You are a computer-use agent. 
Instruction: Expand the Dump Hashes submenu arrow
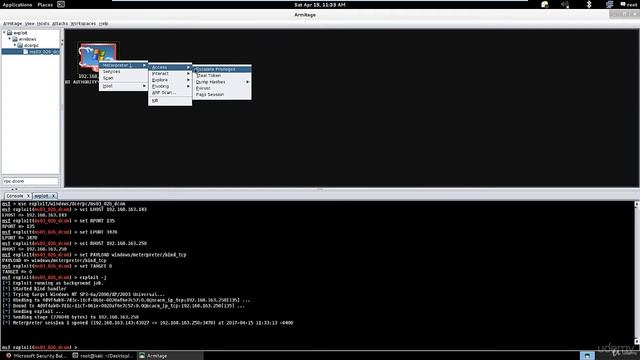pyautogui.click(x=248, y=82)
